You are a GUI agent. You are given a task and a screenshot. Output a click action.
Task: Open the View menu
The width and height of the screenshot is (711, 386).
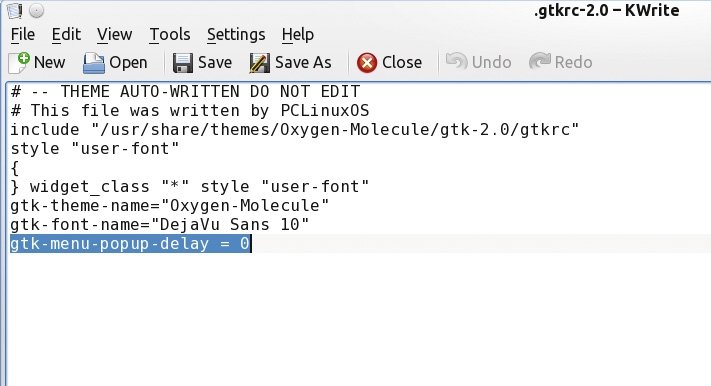click(114, 34)
